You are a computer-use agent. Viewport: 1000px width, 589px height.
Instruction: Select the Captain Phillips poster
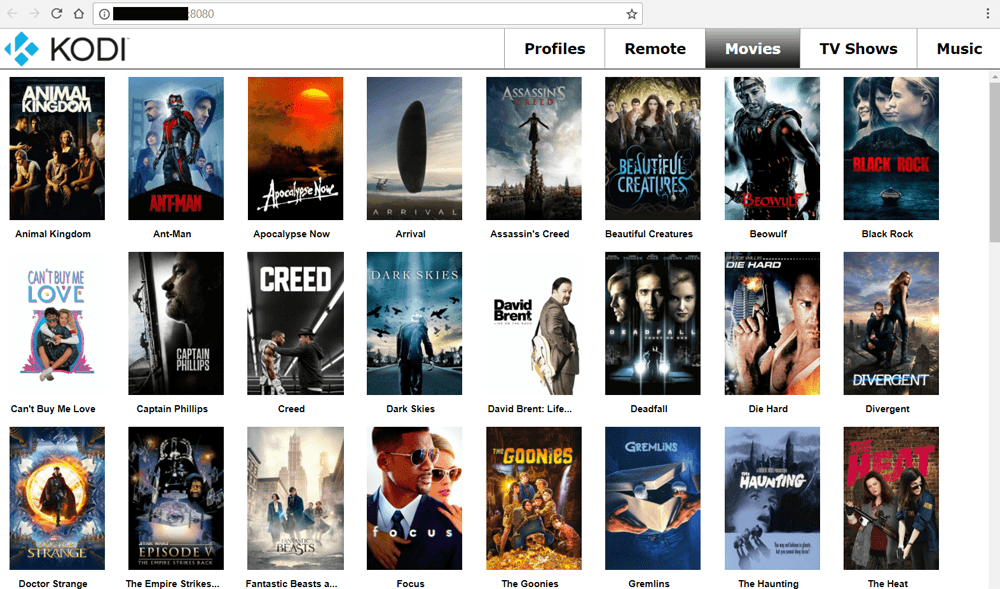click(x=176, y=323)
